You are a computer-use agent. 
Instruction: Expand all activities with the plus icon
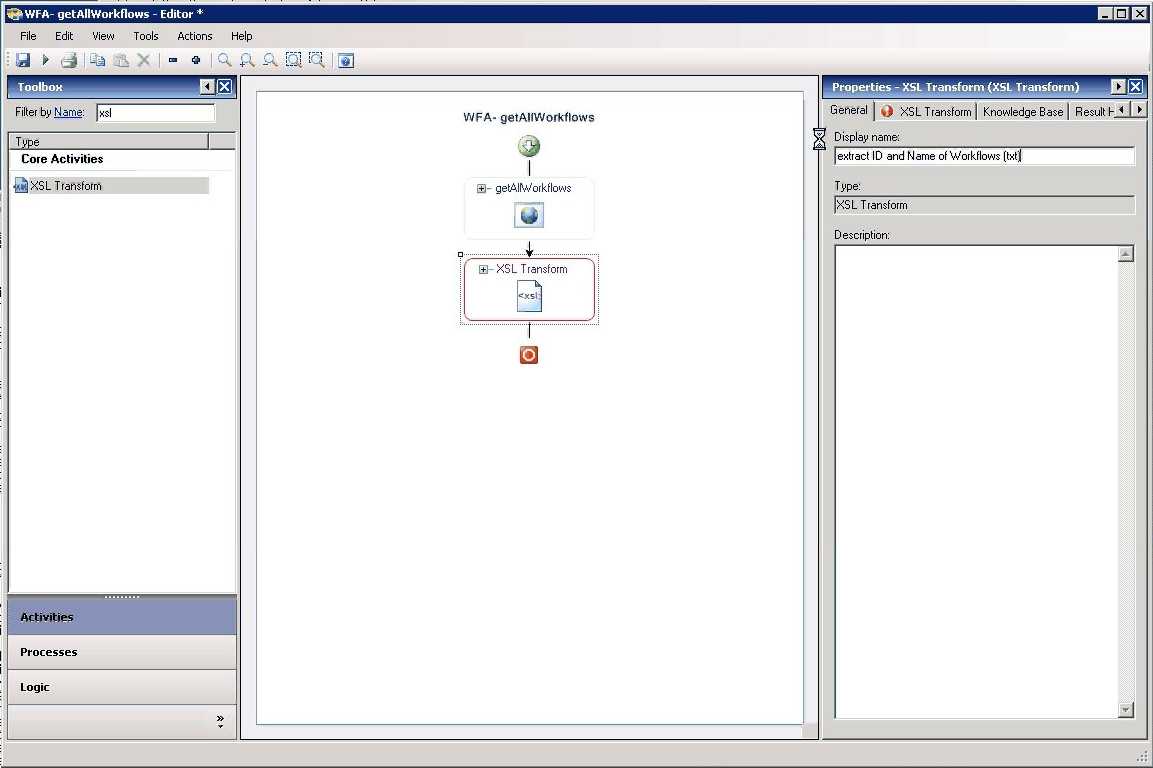[196, 60]
